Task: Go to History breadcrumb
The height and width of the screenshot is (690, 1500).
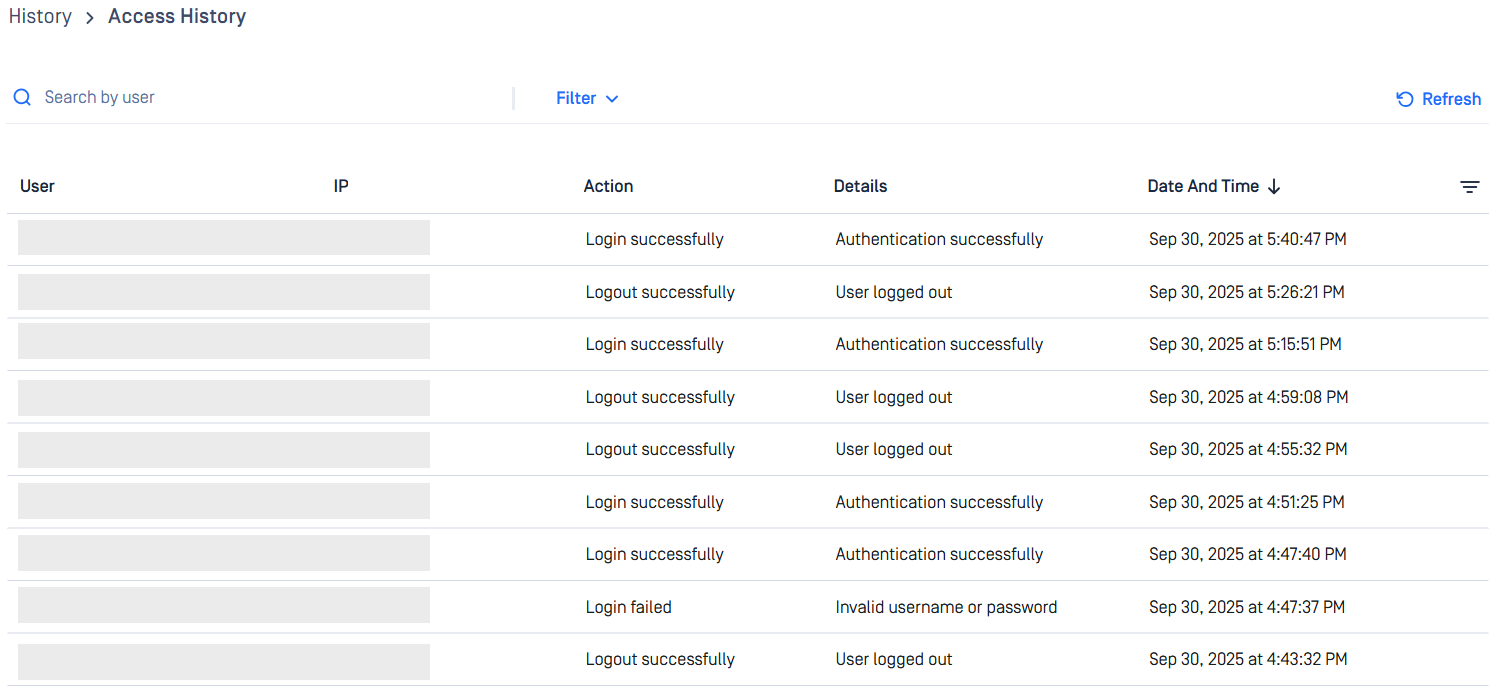Action: (40, 17)
